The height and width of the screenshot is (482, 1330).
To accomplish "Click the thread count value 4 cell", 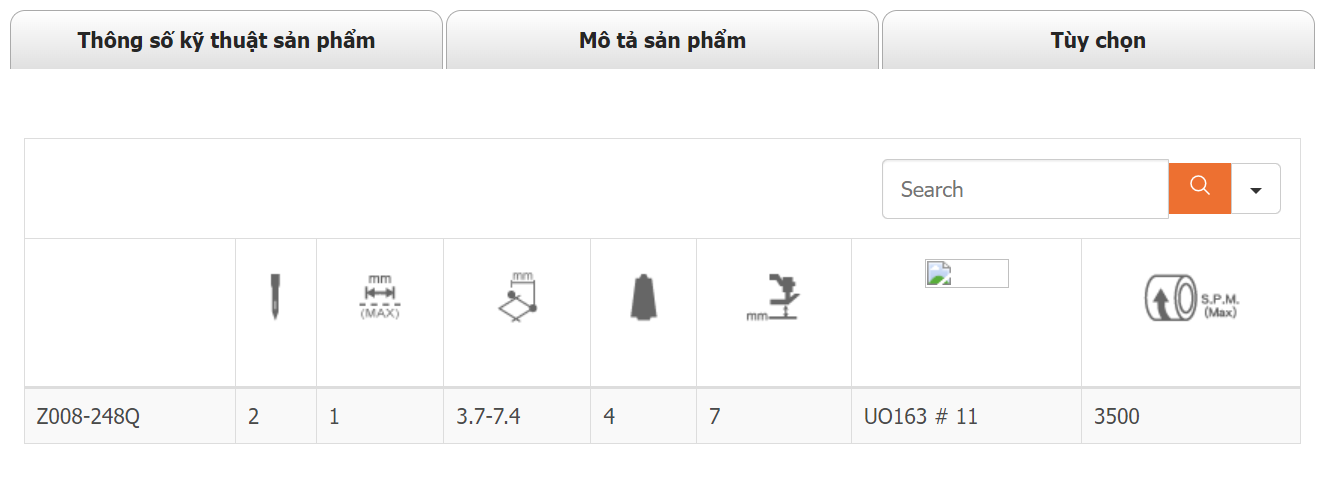I will 643,416.
